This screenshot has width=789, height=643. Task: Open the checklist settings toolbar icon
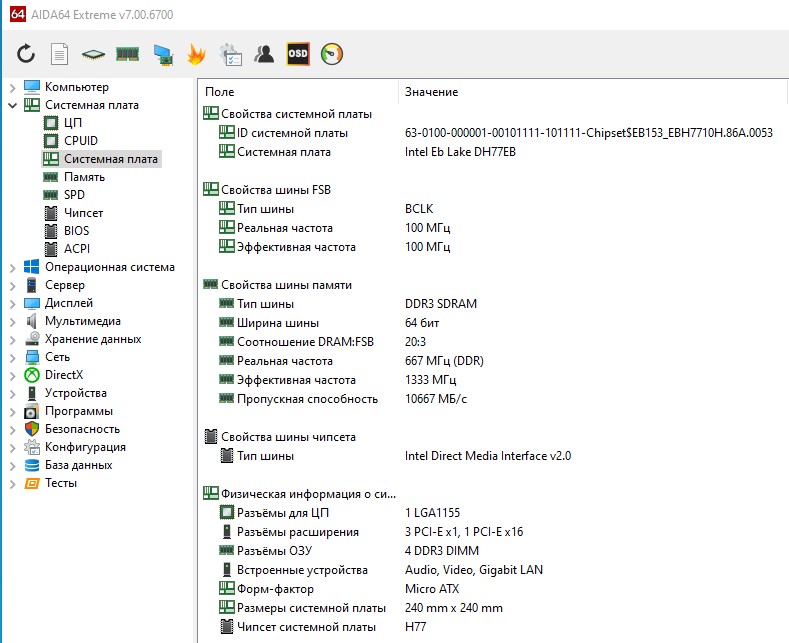(x=230, y=54)
